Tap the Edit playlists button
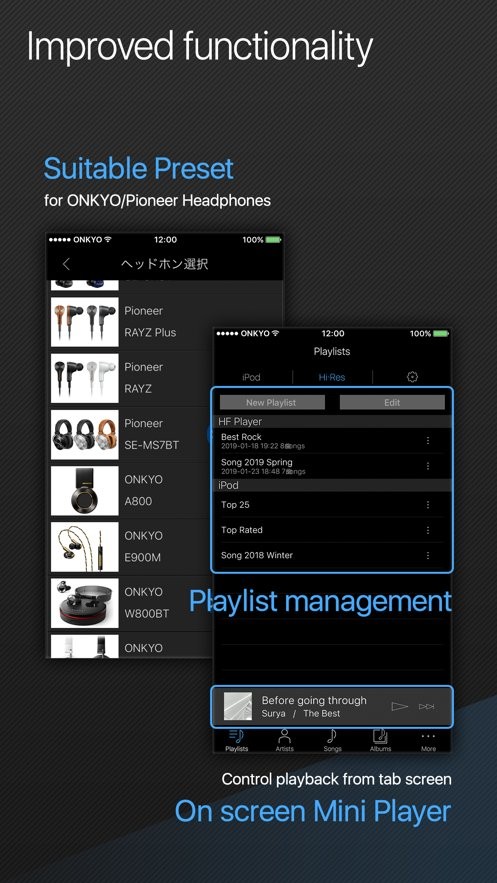This screenshot has width=497, height=883. click(x=392, y=402)
